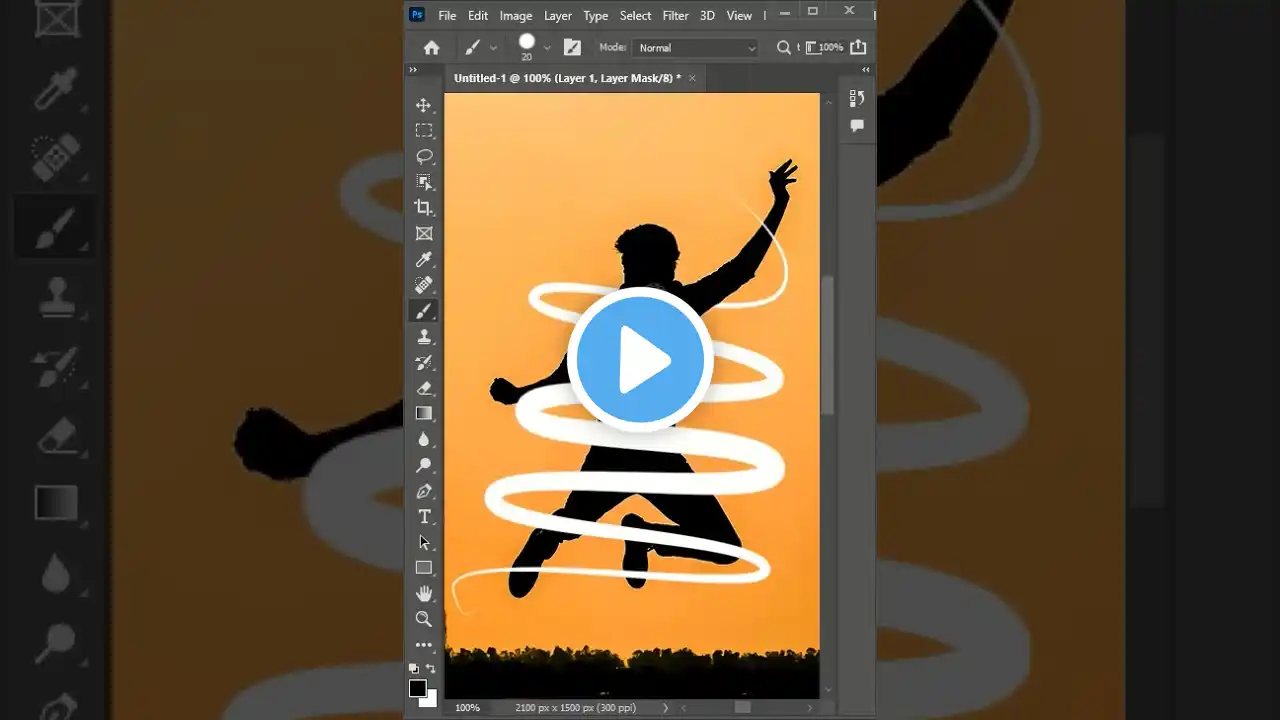Select the Blur tool
Viewport: 1280px width, 720px height.
(x=424, y=439)
